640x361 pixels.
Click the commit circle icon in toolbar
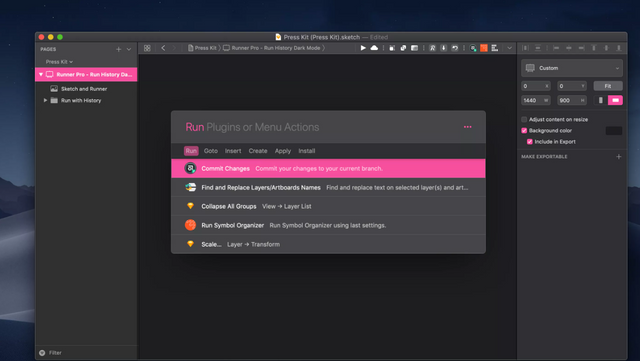(x=473, y=48)
